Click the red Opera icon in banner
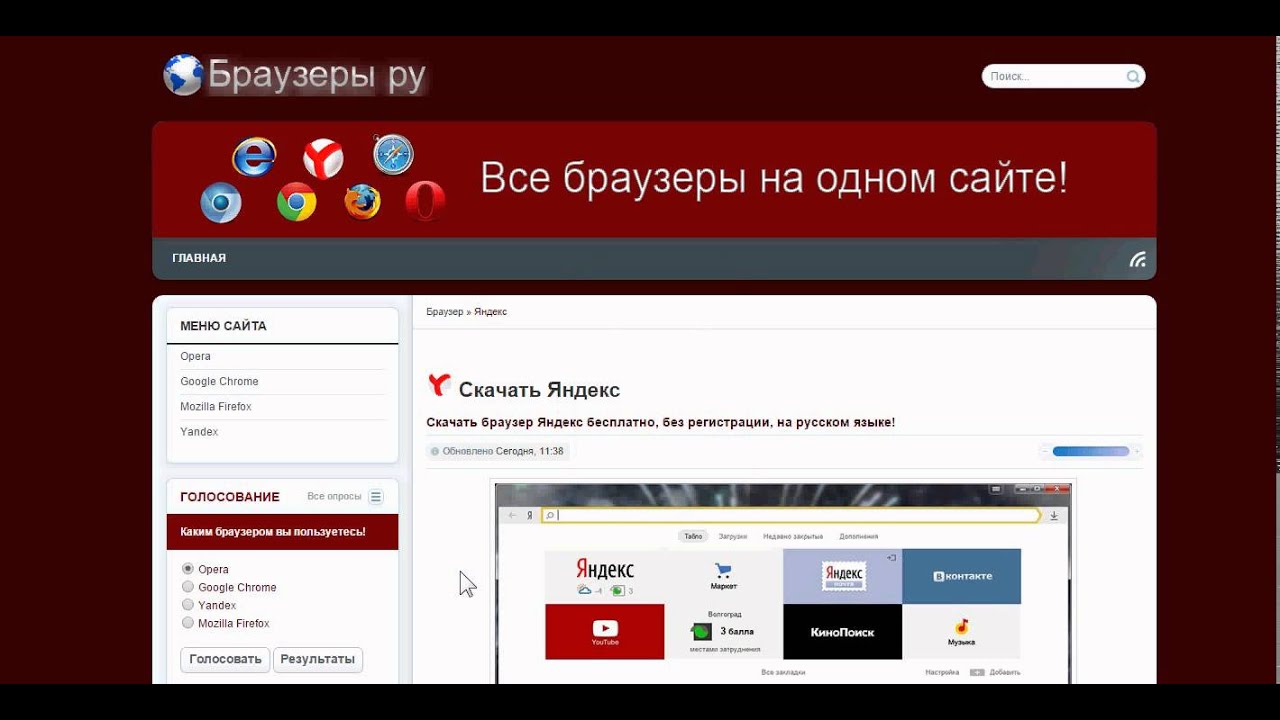1280x720 pixels. (425, 201)
